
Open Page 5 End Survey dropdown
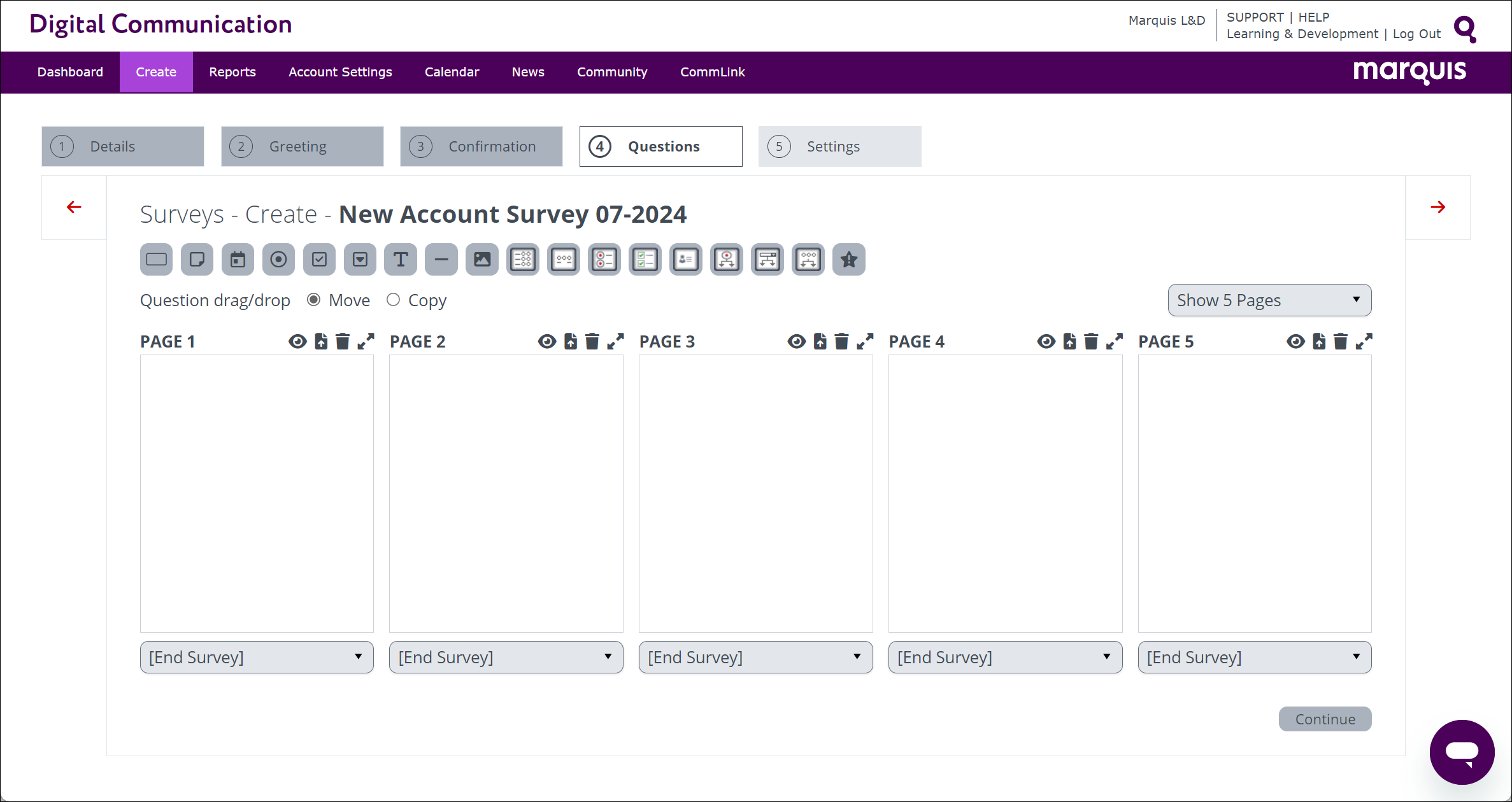[1255, 658]
